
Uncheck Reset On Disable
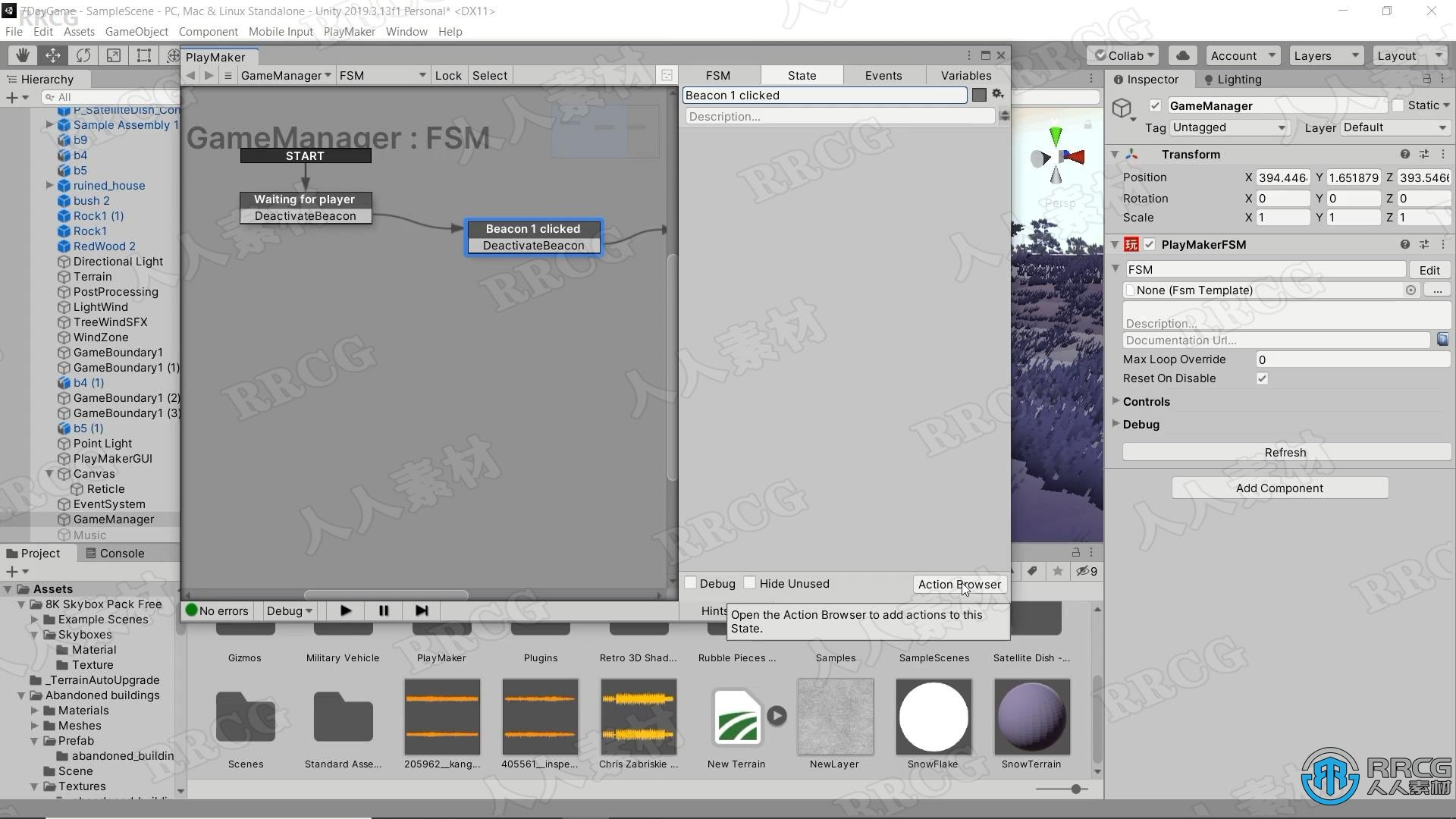1262,378
